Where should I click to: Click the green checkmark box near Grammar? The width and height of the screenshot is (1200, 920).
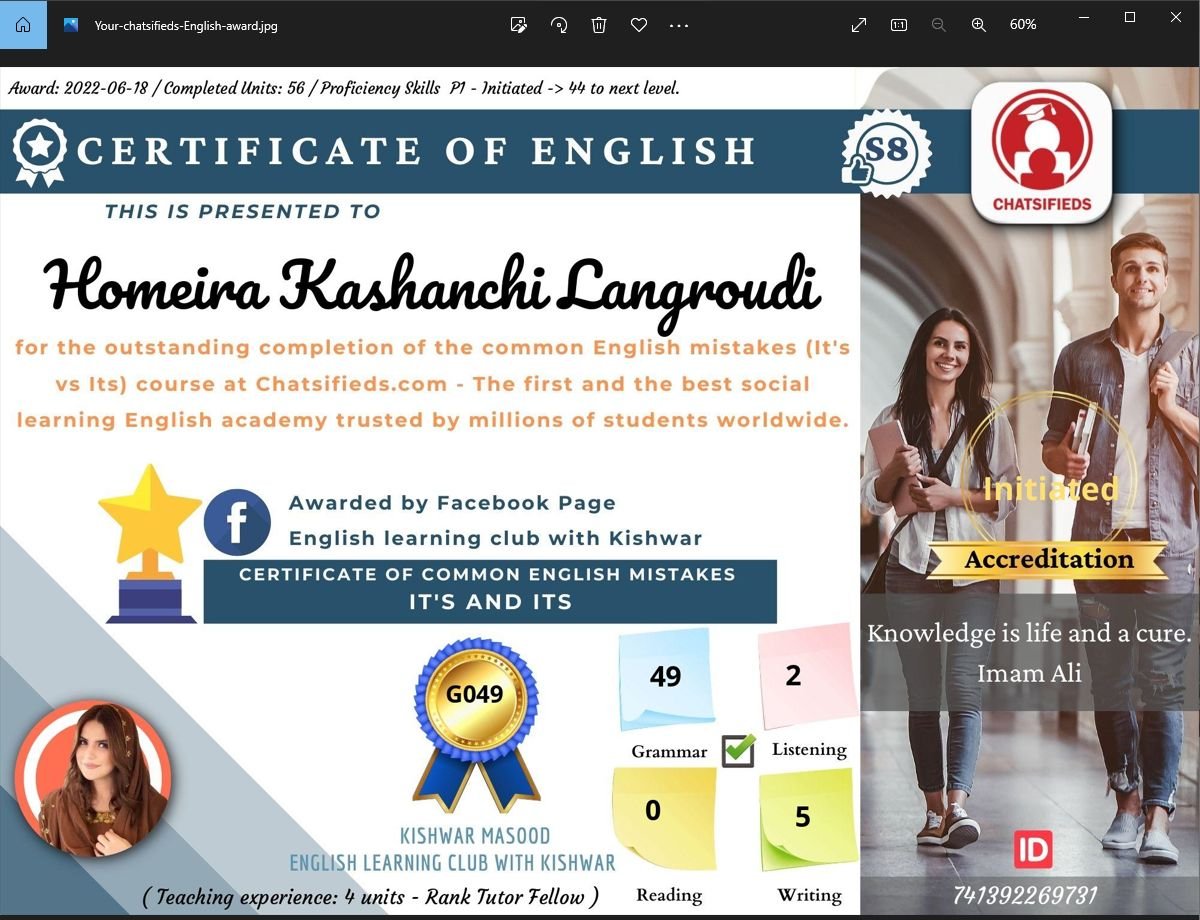point(738,750)
